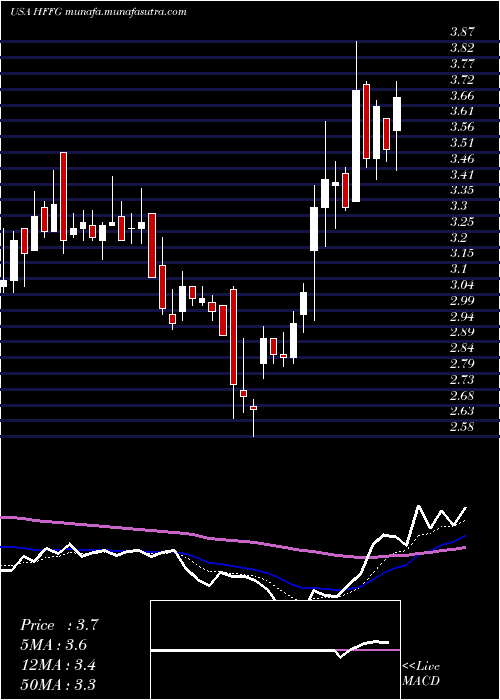Click the 2.68 price axis label

462,395
